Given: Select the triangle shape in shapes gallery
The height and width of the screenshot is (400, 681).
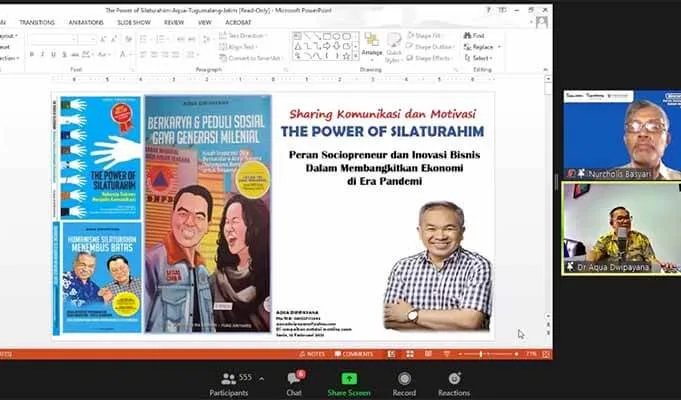Looking at the screenshot, I should 298,46.
